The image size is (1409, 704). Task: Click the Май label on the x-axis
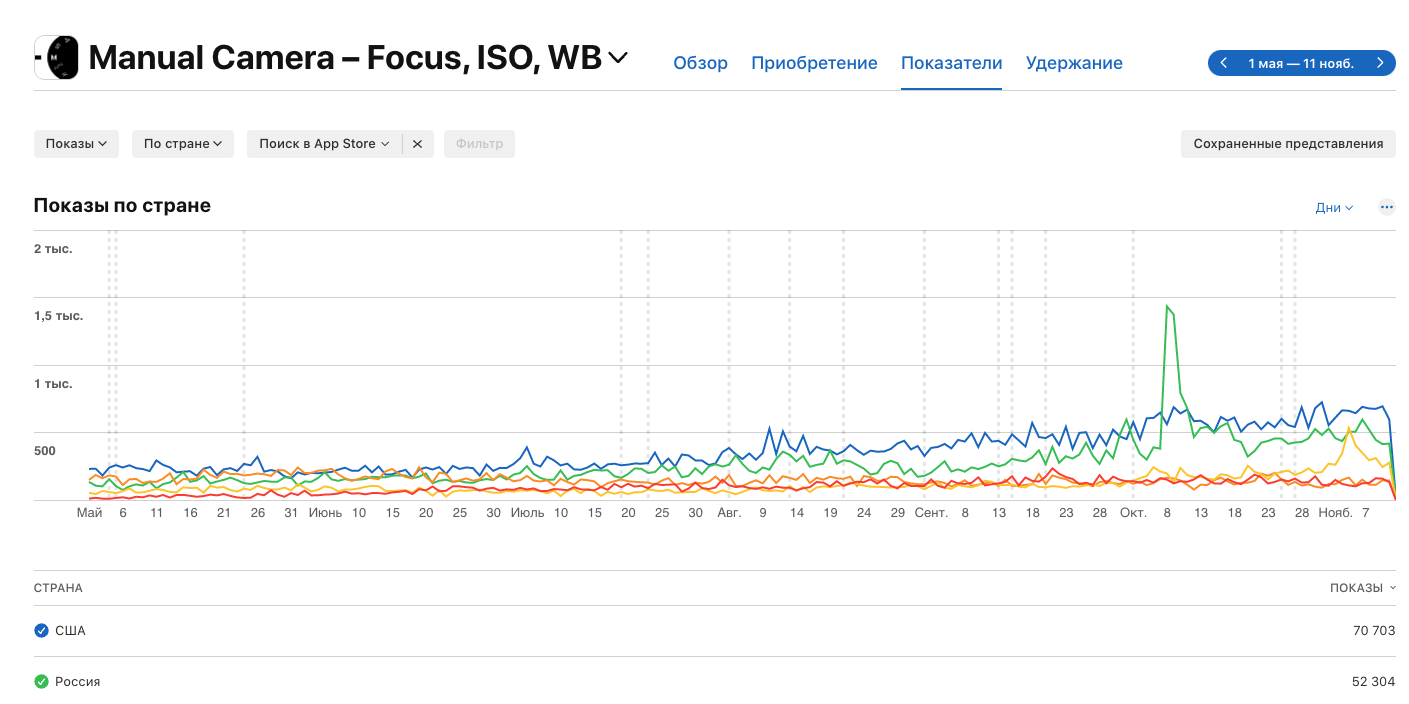90,513
